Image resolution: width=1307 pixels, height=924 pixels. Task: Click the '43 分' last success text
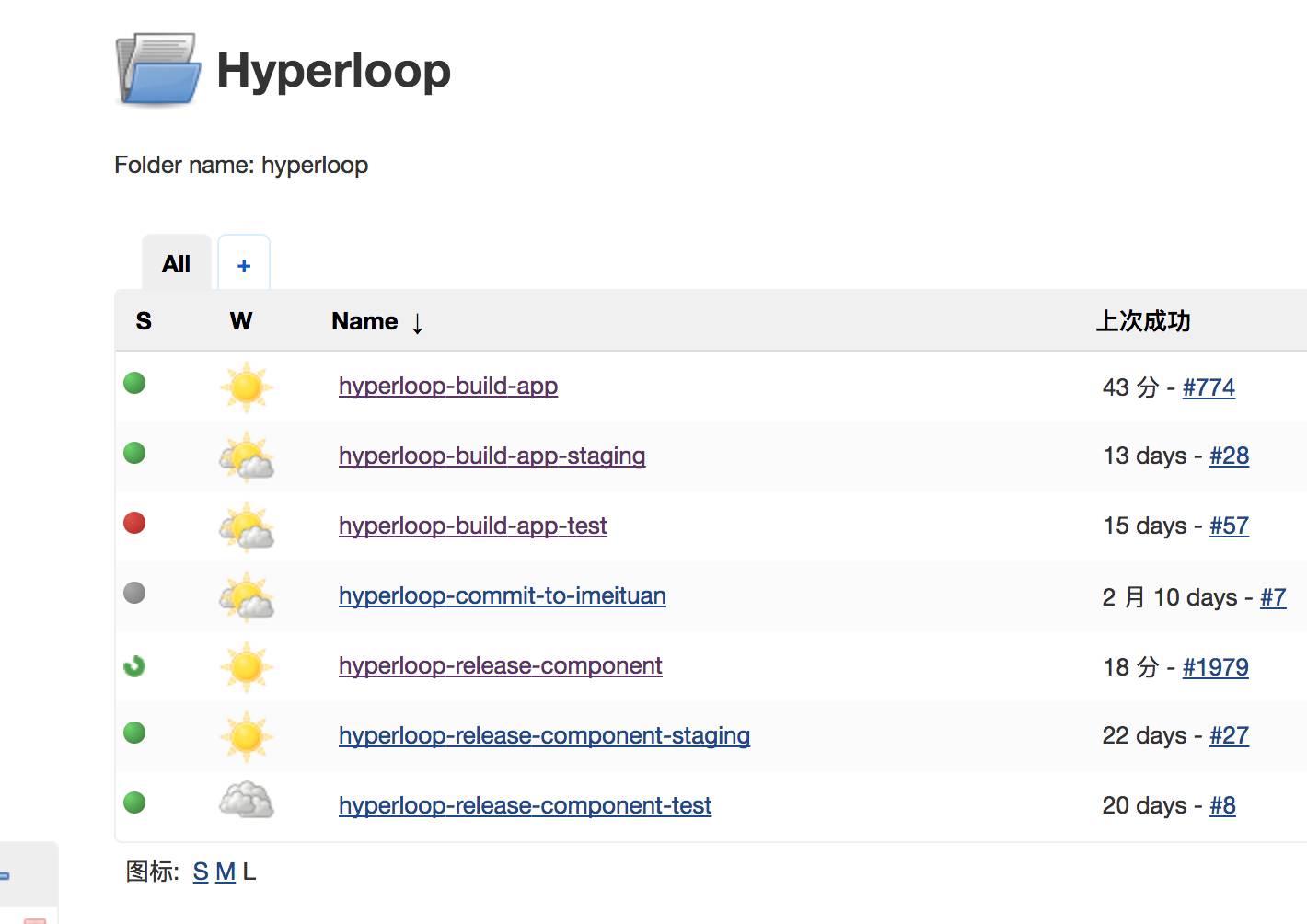(x=1131, y=387)
